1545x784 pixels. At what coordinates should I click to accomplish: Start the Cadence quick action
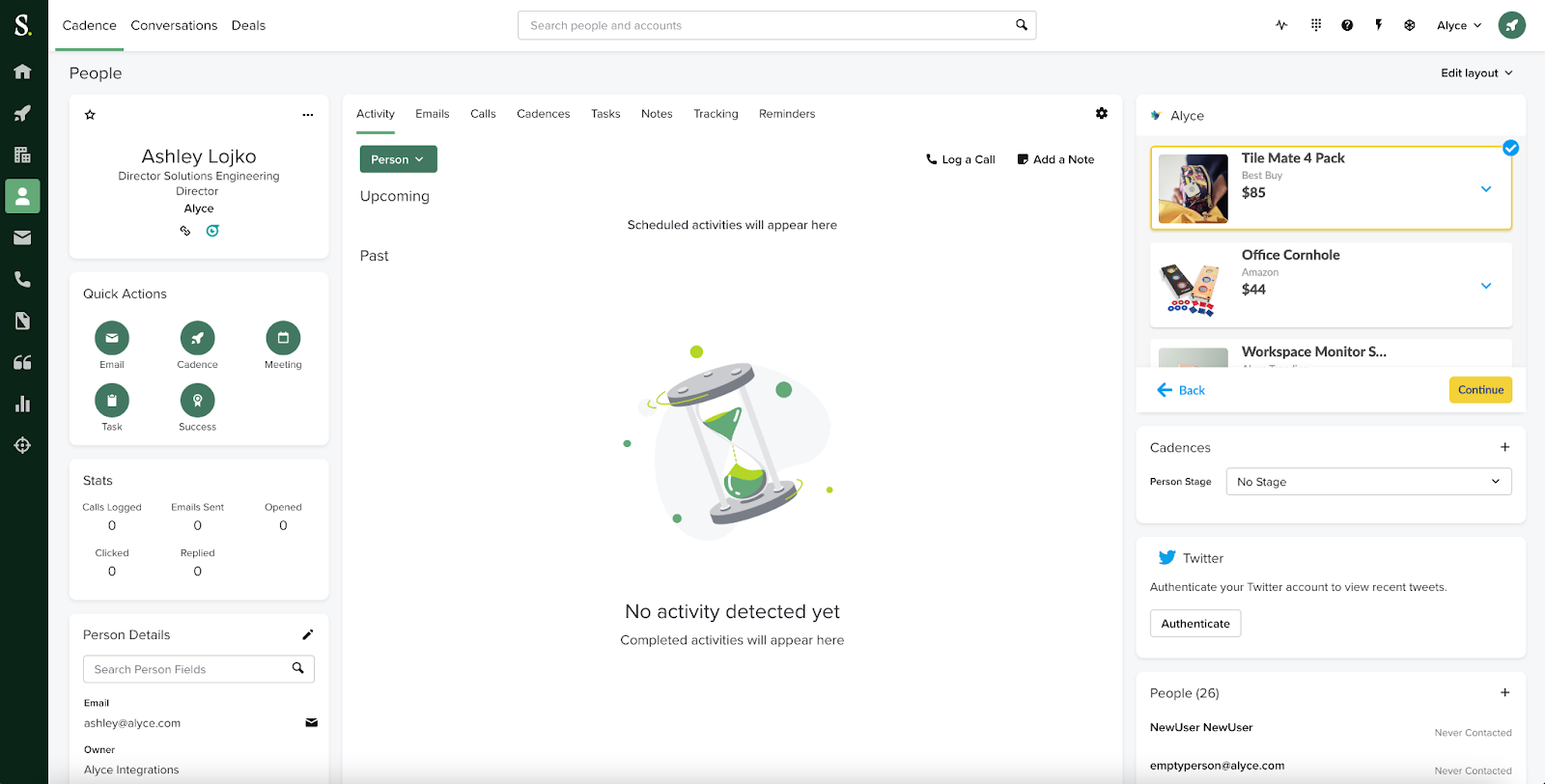click(197, 338)
